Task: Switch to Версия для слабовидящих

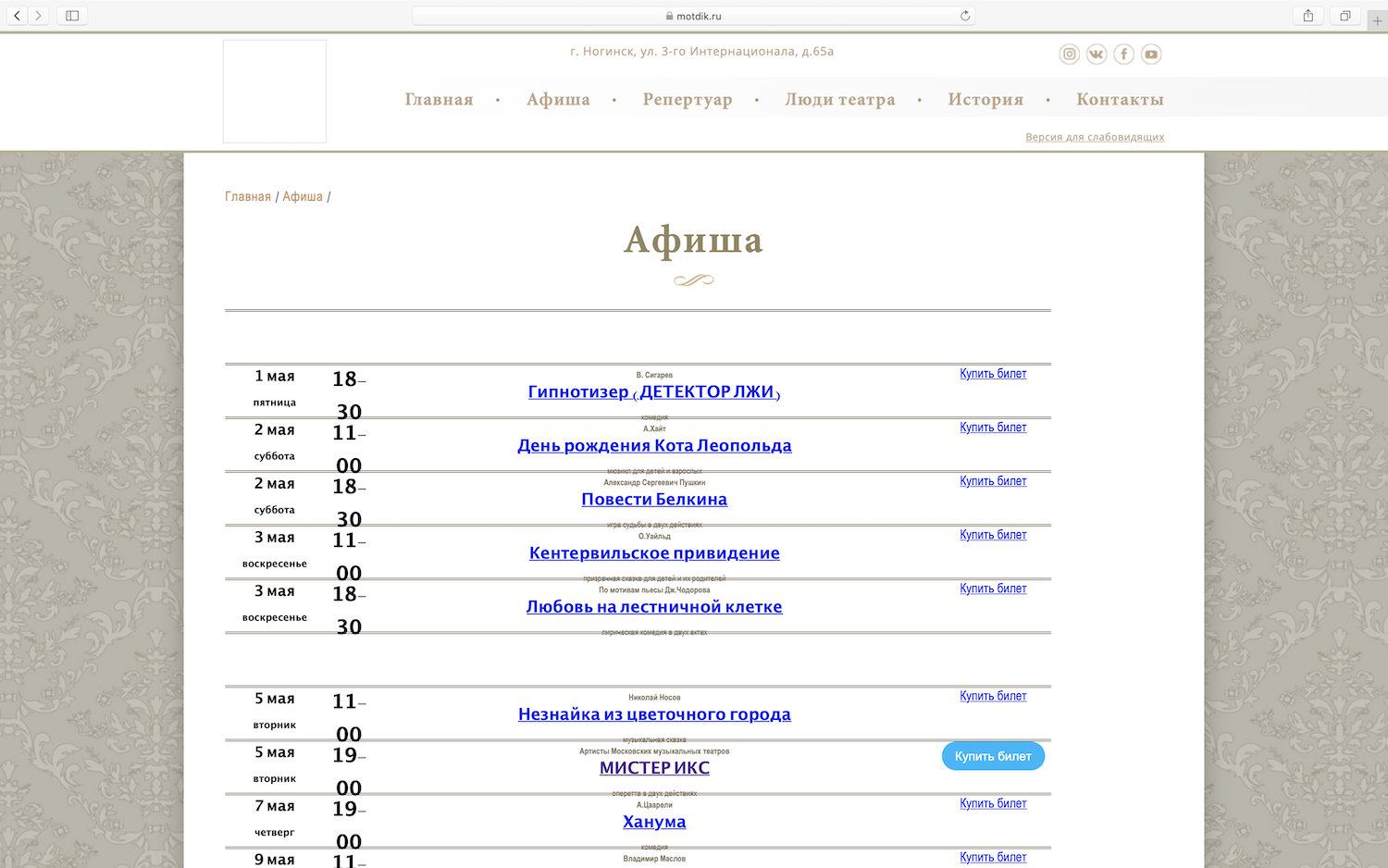Action: pyautogui.click(x=1095, y=137)
